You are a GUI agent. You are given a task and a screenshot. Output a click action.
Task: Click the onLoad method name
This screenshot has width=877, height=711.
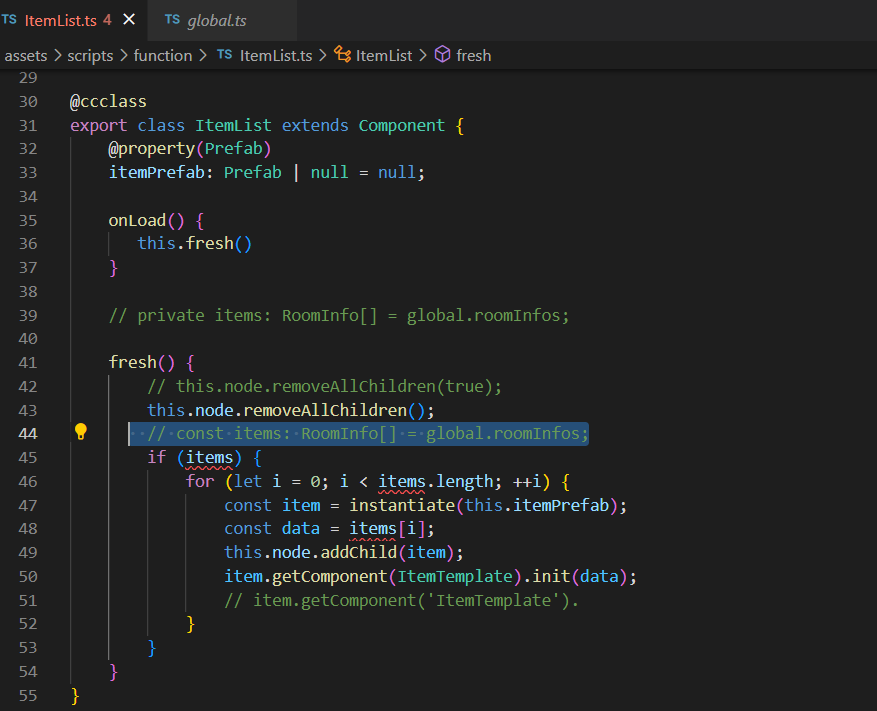point(137,220)
